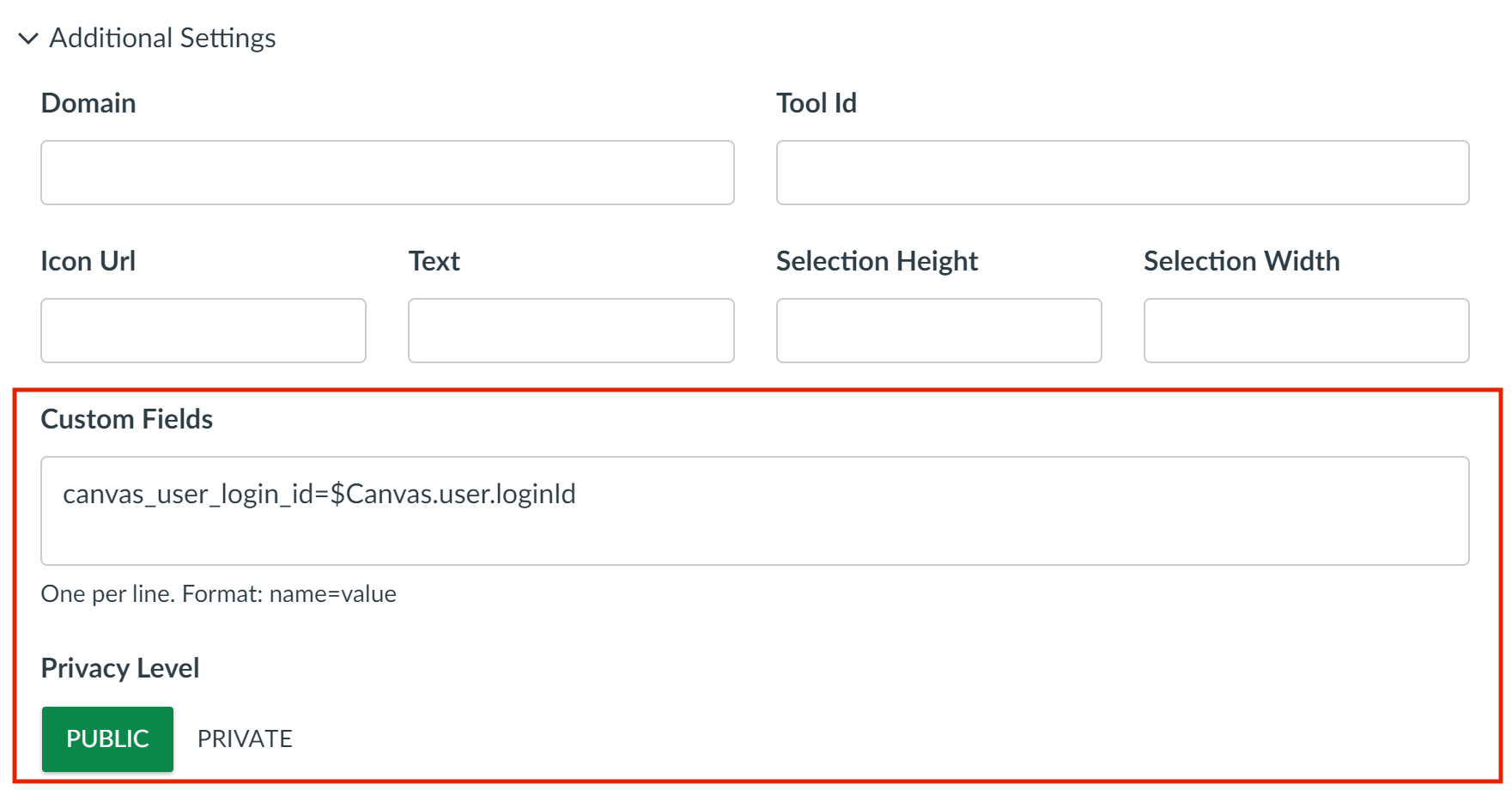Click the Domain label text
Screen dimensions: 1512x790
pyautogui.click(x=88, y=103)
